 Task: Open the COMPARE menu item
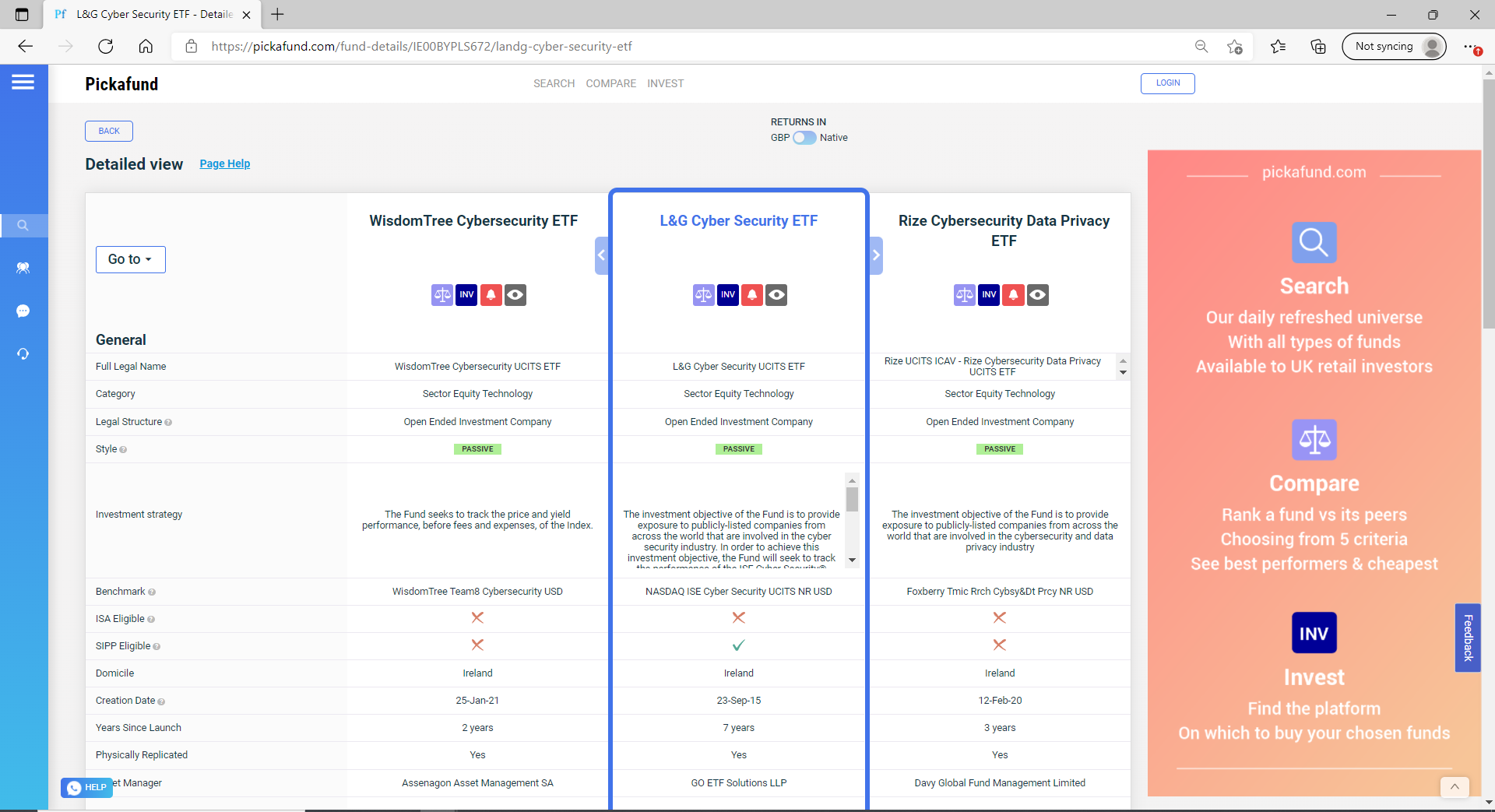pos(611,83)
